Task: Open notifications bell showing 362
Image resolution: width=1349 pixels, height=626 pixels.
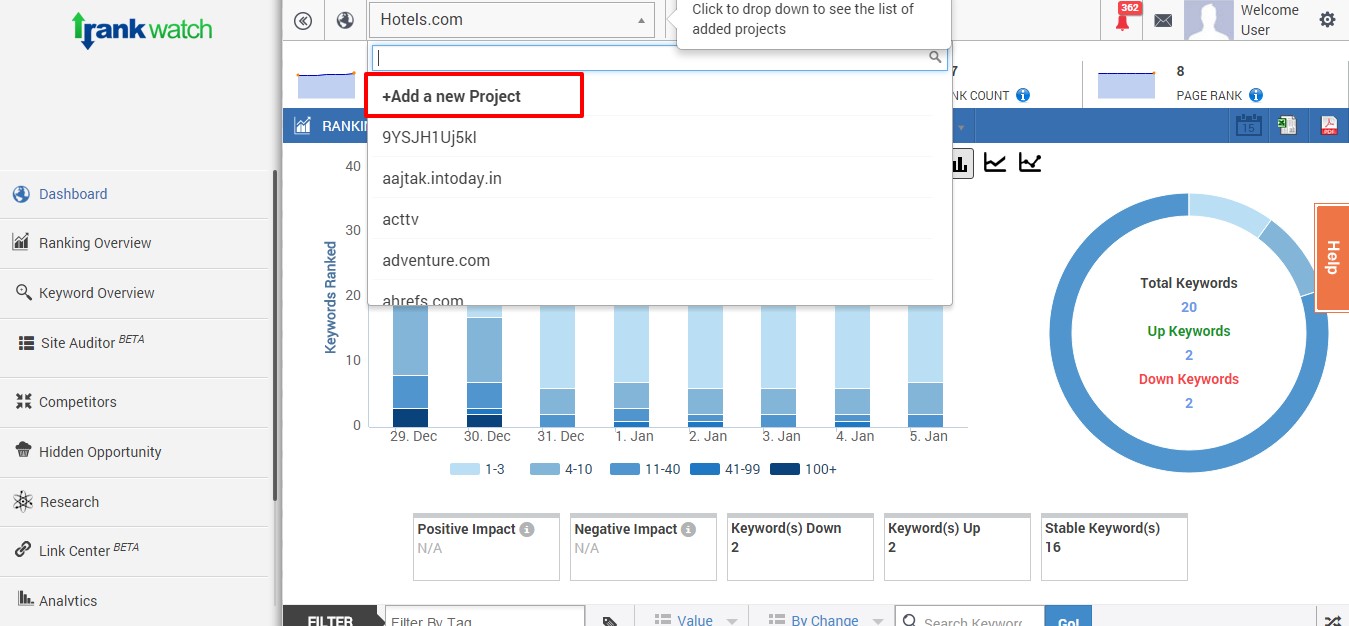Action: (1125, 18)
